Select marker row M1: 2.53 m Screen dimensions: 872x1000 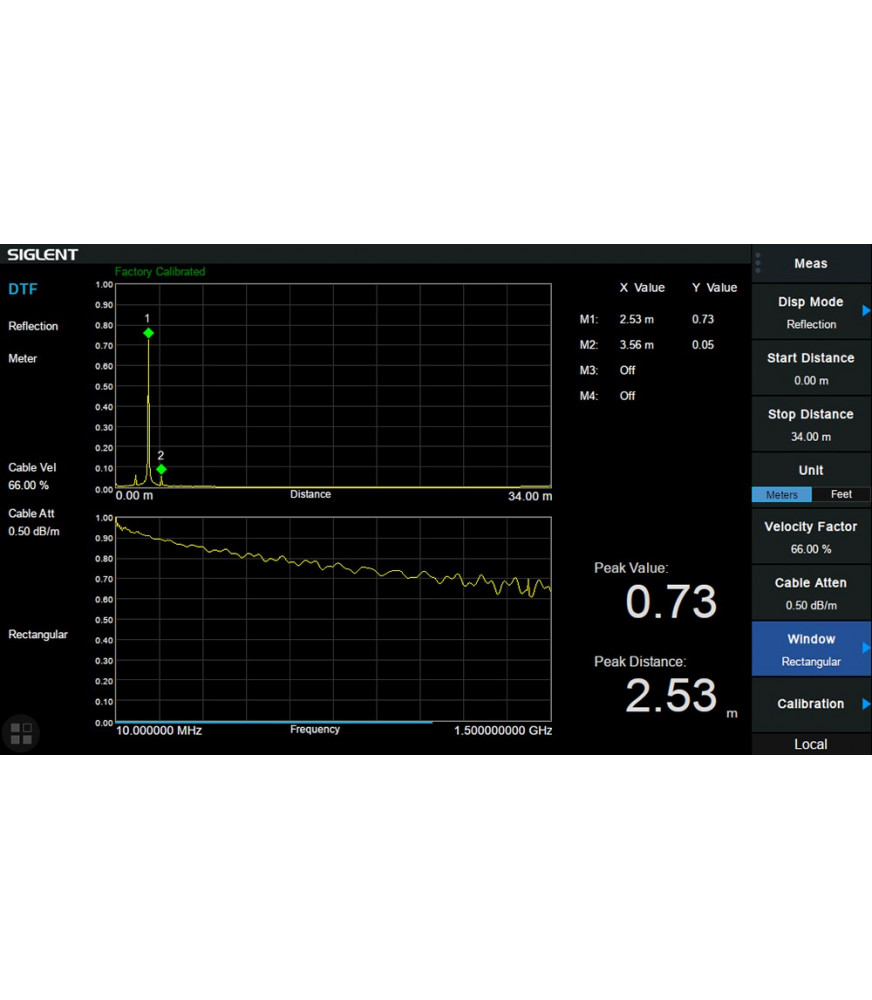pos(647,319)
